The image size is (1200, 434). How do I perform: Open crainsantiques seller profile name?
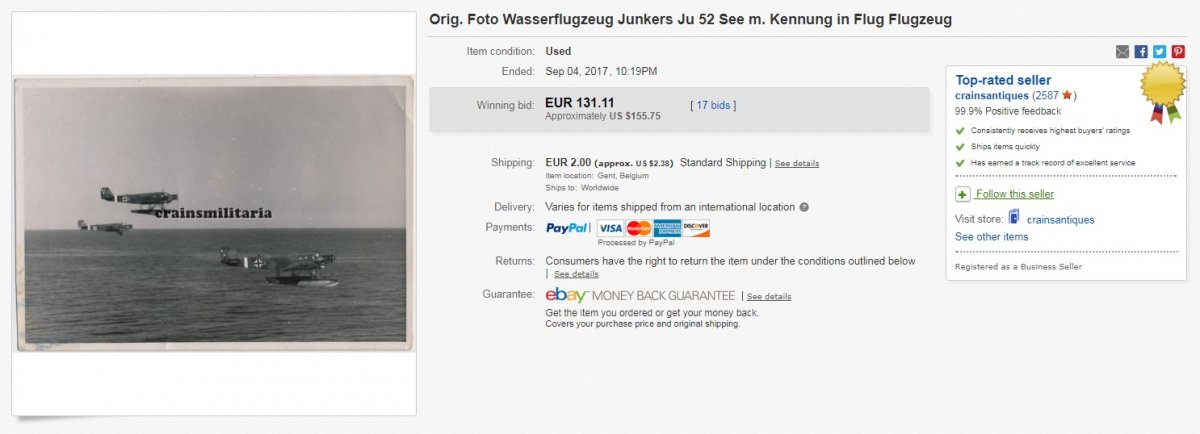[x=993, y=95]
